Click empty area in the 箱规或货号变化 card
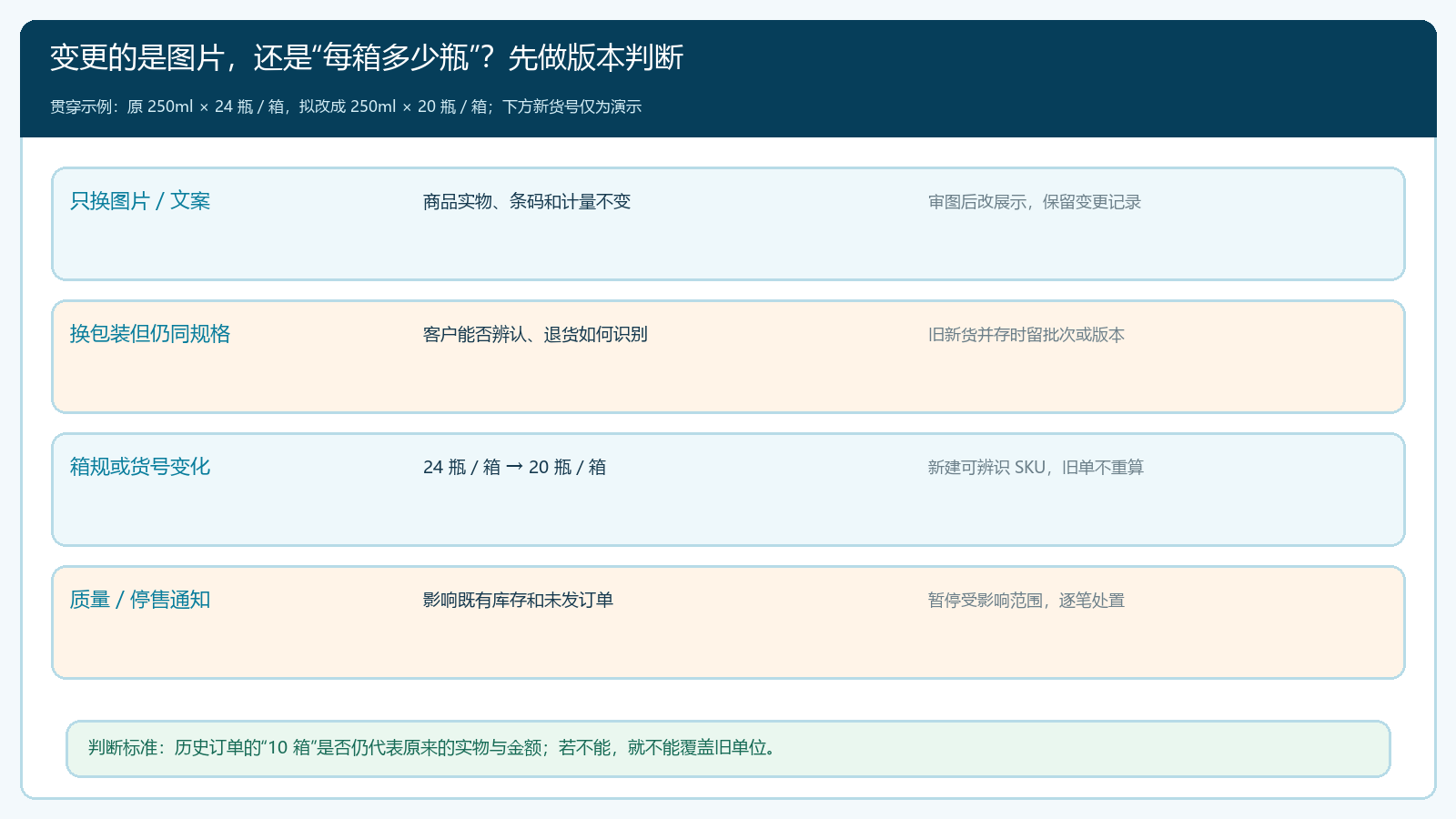This screenshot has height=819, width=1456. point(728,513)
